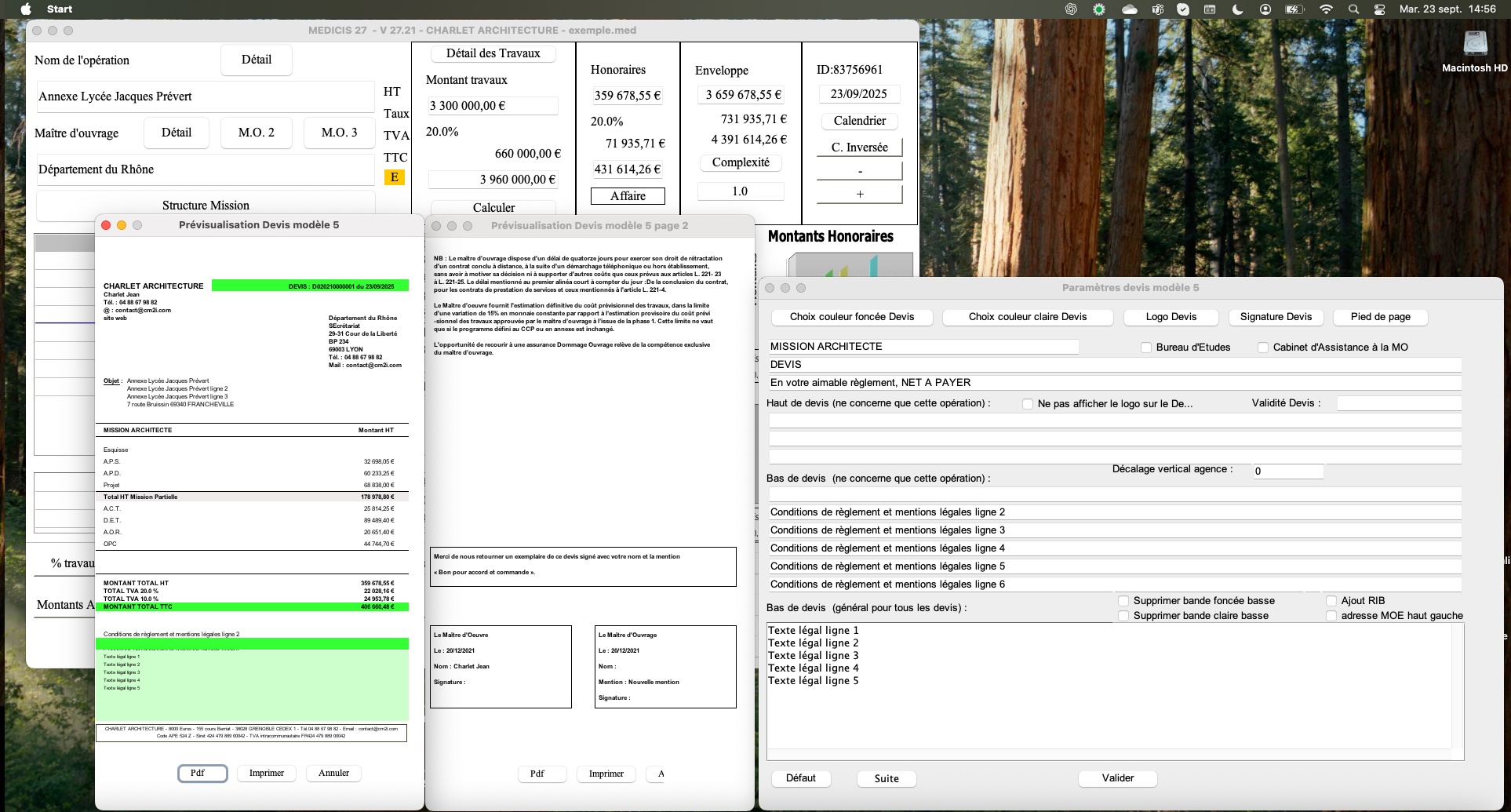Click Imprimer in the page 2 preview window
Screen dimensions: 1511x812
[x=606, y=774]
